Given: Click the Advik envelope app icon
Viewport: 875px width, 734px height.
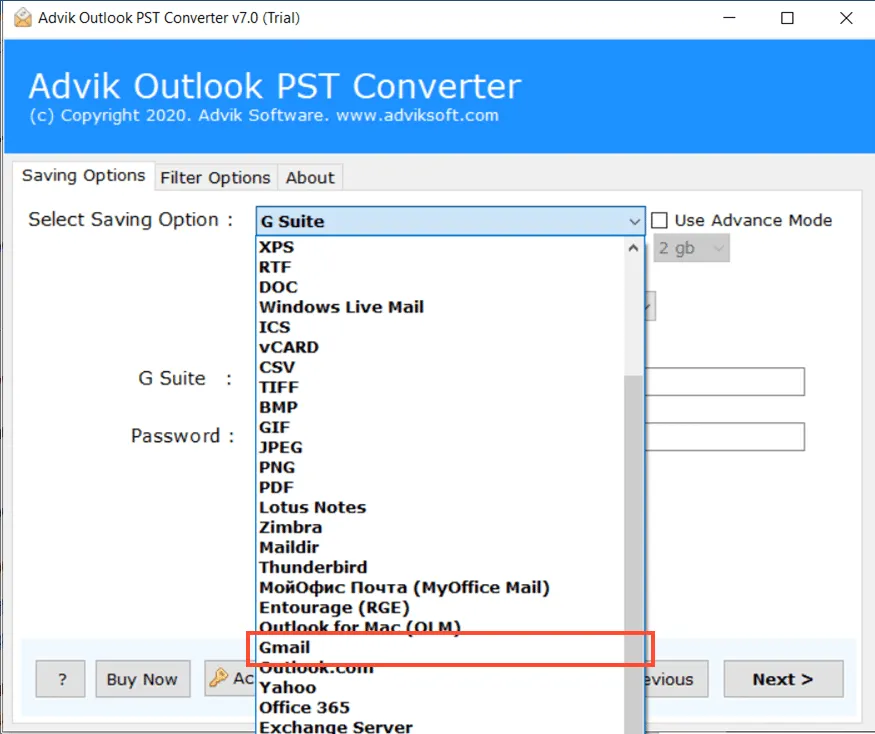Looking at the screenshot, I should coord(23,18).
